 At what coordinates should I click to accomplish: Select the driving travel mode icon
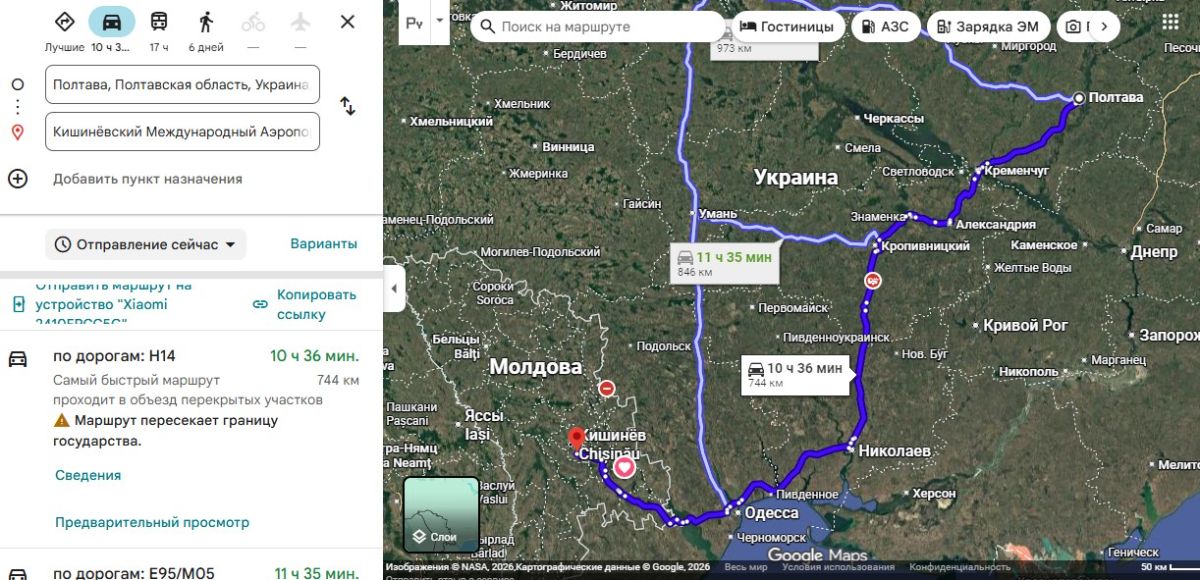point(111,22)
